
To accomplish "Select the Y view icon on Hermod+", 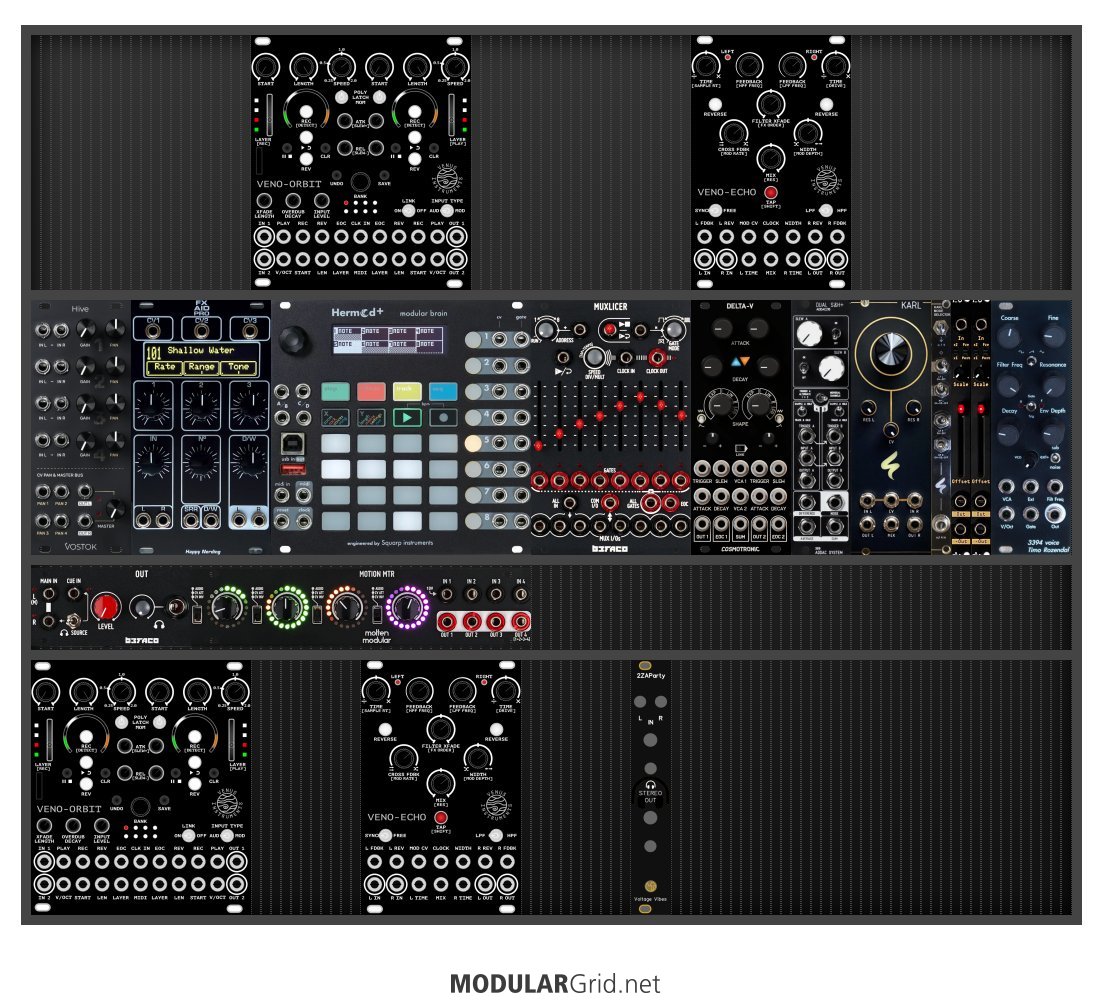I will tap(371, 418).
